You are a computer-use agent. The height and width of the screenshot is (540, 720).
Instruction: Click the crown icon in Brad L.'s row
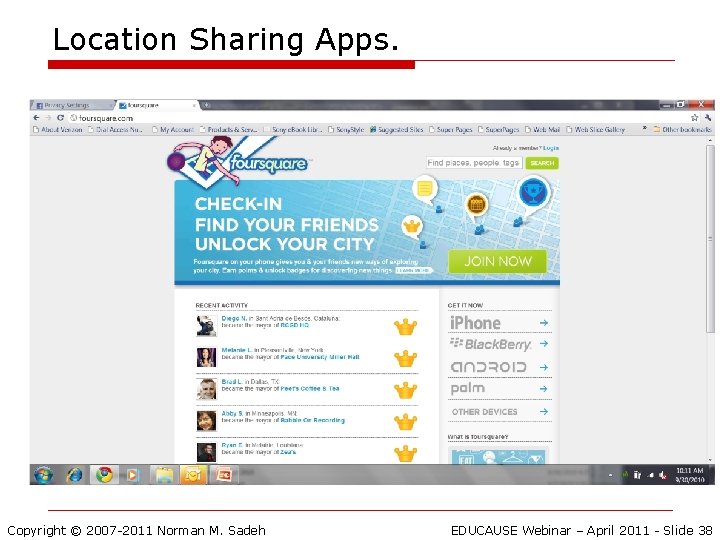pyautogui.click(x=405, y=390)
